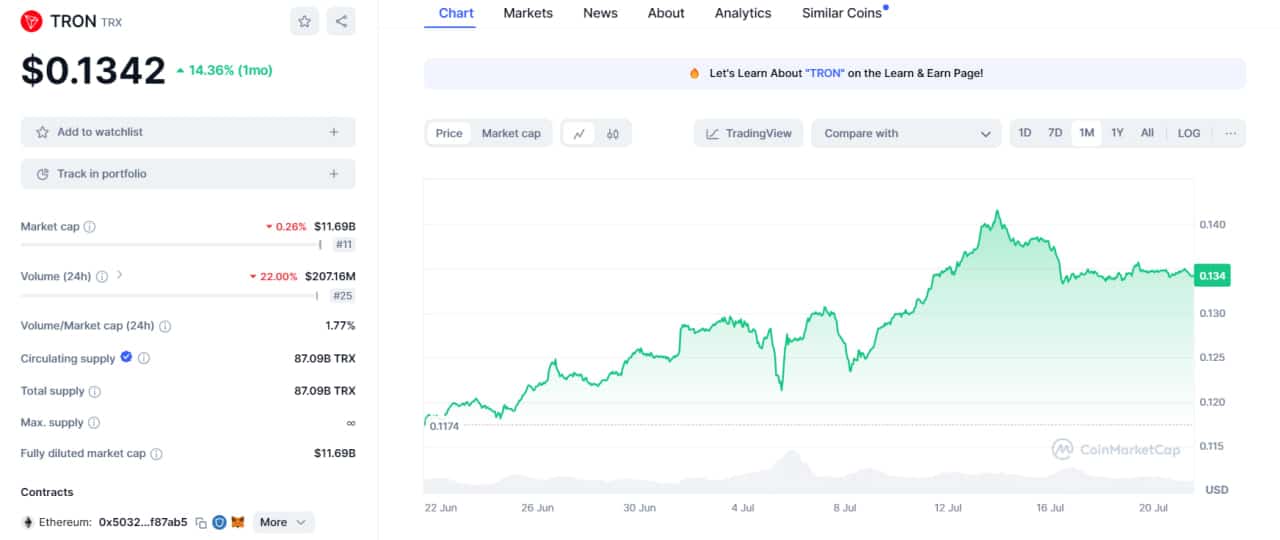The image size is (1280, 540).
Task: Open the About tab
Action: (666, 13)
